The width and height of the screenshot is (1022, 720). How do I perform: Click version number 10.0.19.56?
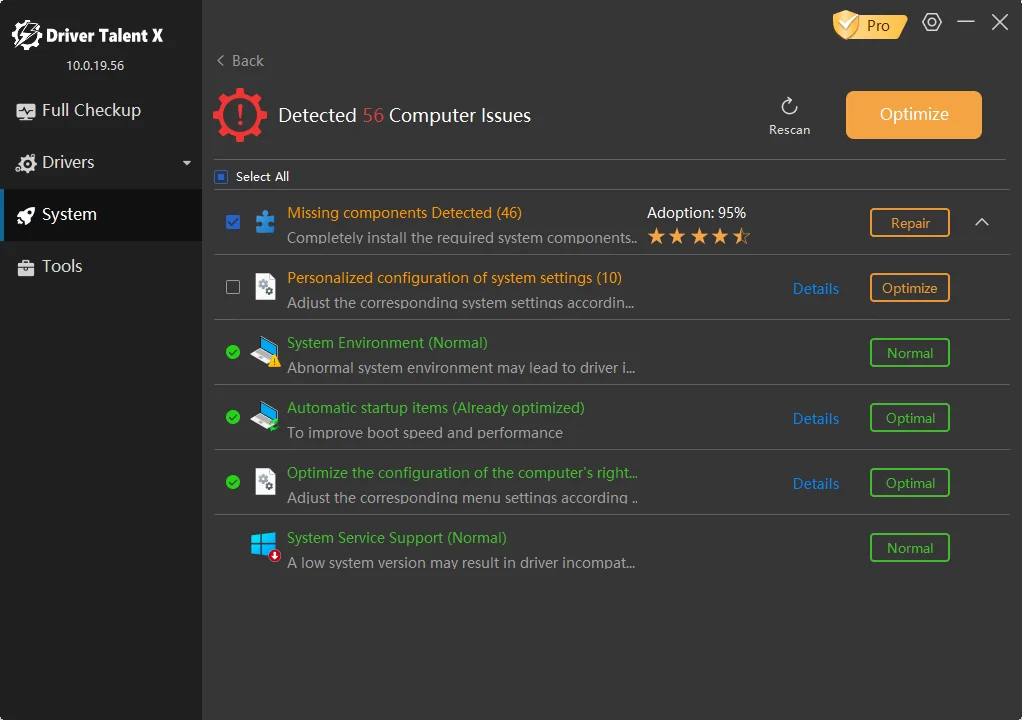[x=95, y=66]
